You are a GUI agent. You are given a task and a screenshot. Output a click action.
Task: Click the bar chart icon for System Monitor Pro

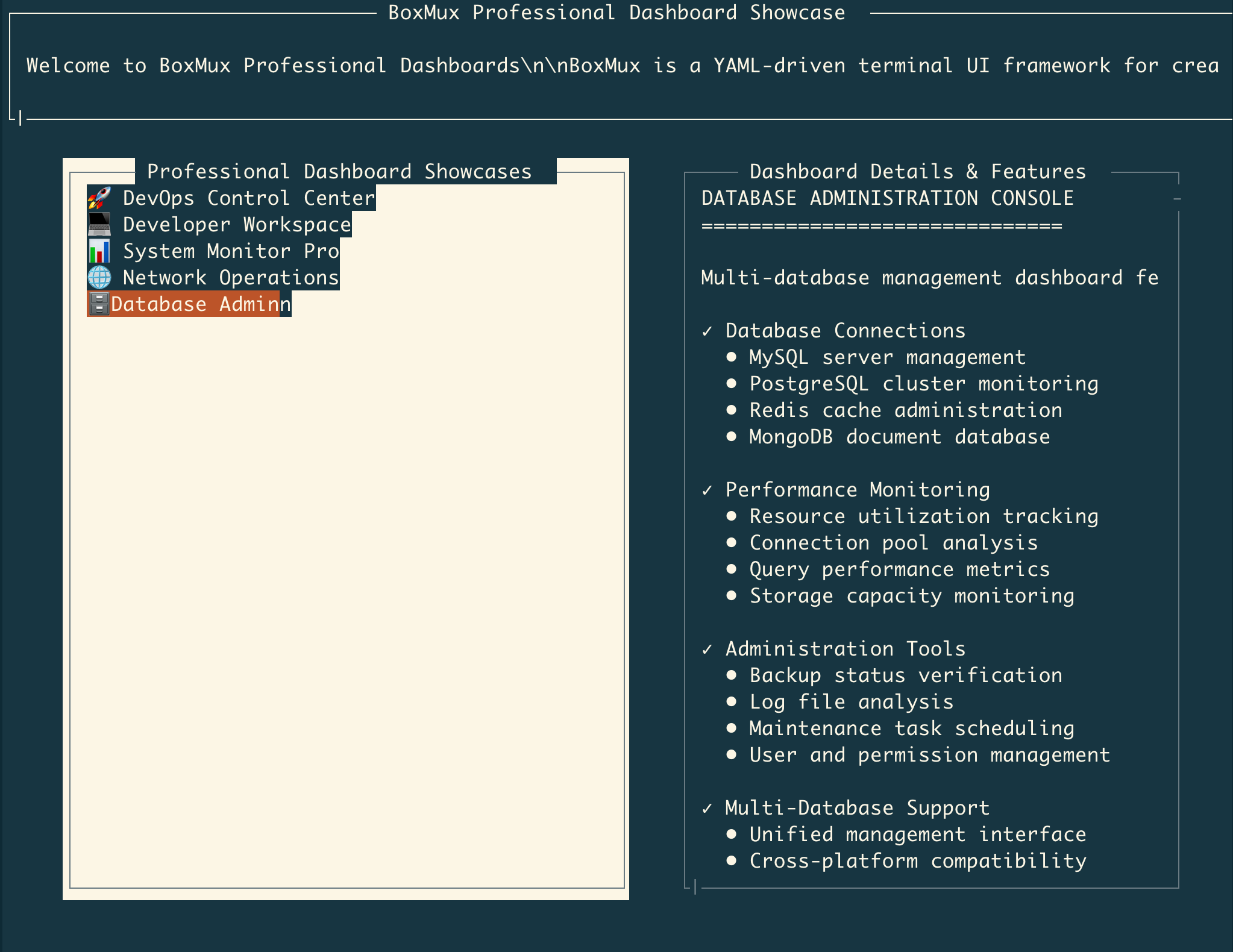click(99, 251)
